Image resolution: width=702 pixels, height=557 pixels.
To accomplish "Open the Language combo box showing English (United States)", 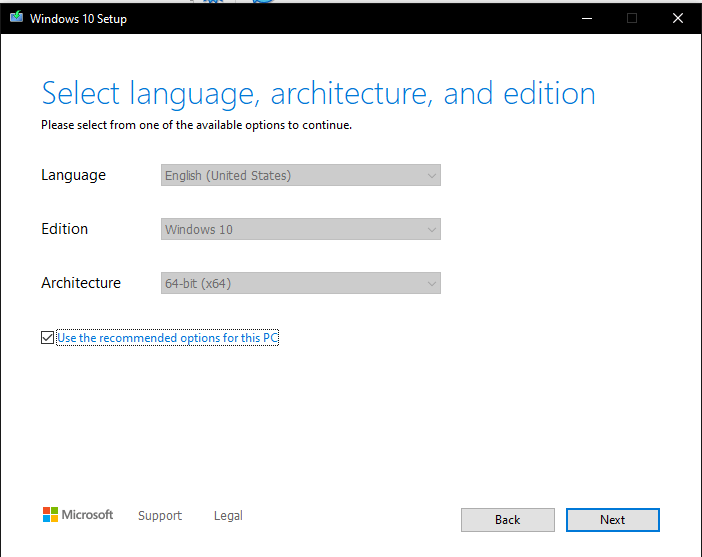I will [x=300, y=175].
